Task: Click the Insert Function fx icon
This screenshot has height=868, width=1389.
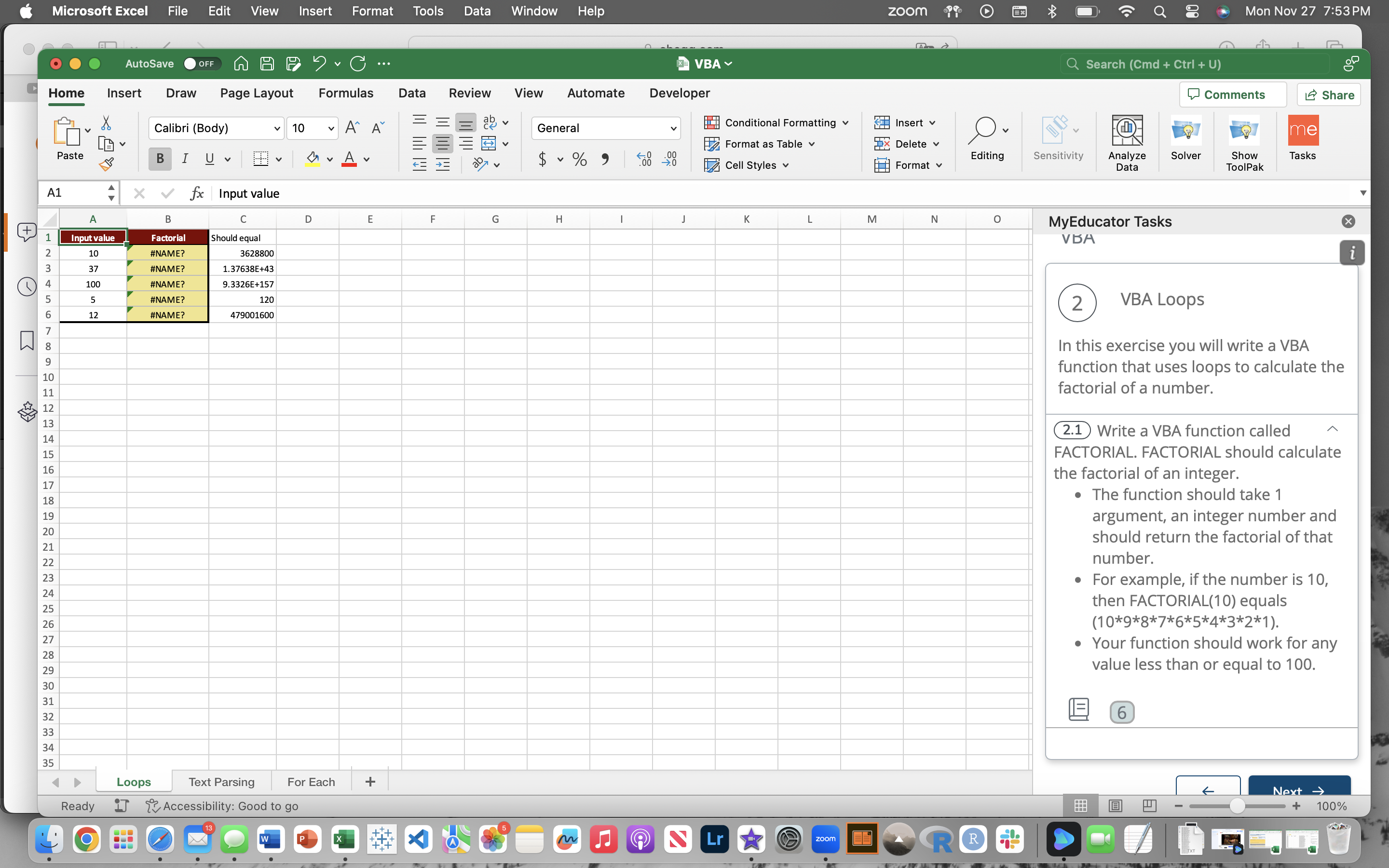Action: (196, 193)
